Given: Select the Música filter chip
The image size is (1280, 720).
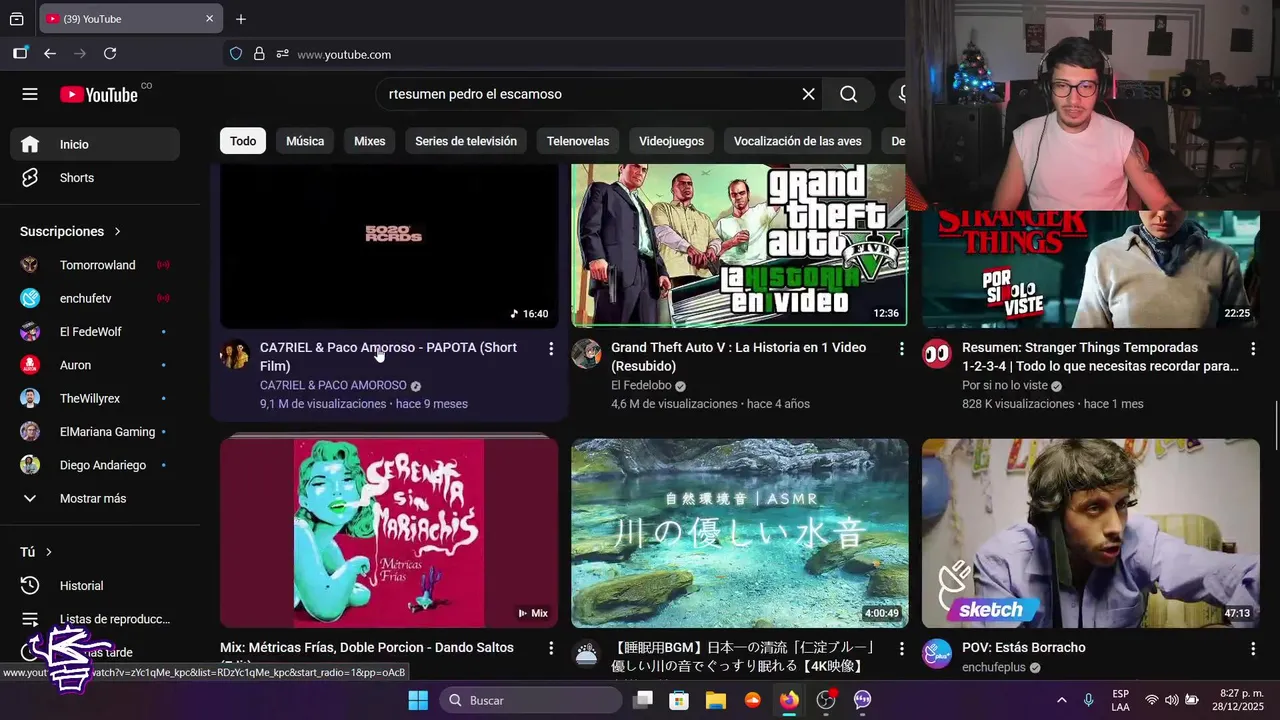Looking at the screenshot, I should click(x=305, y=141).
